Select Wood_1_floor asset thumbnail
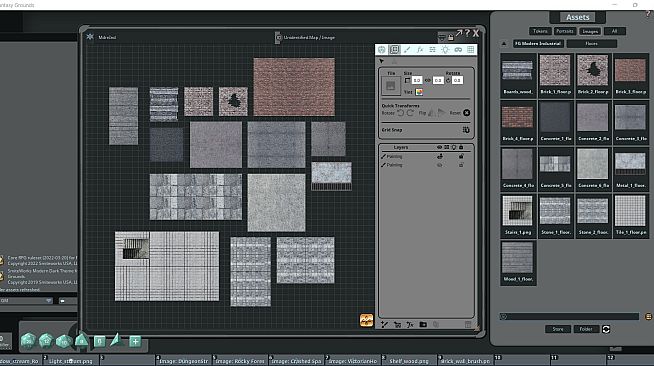The image size is (654, 366). (x=518, y=263)
